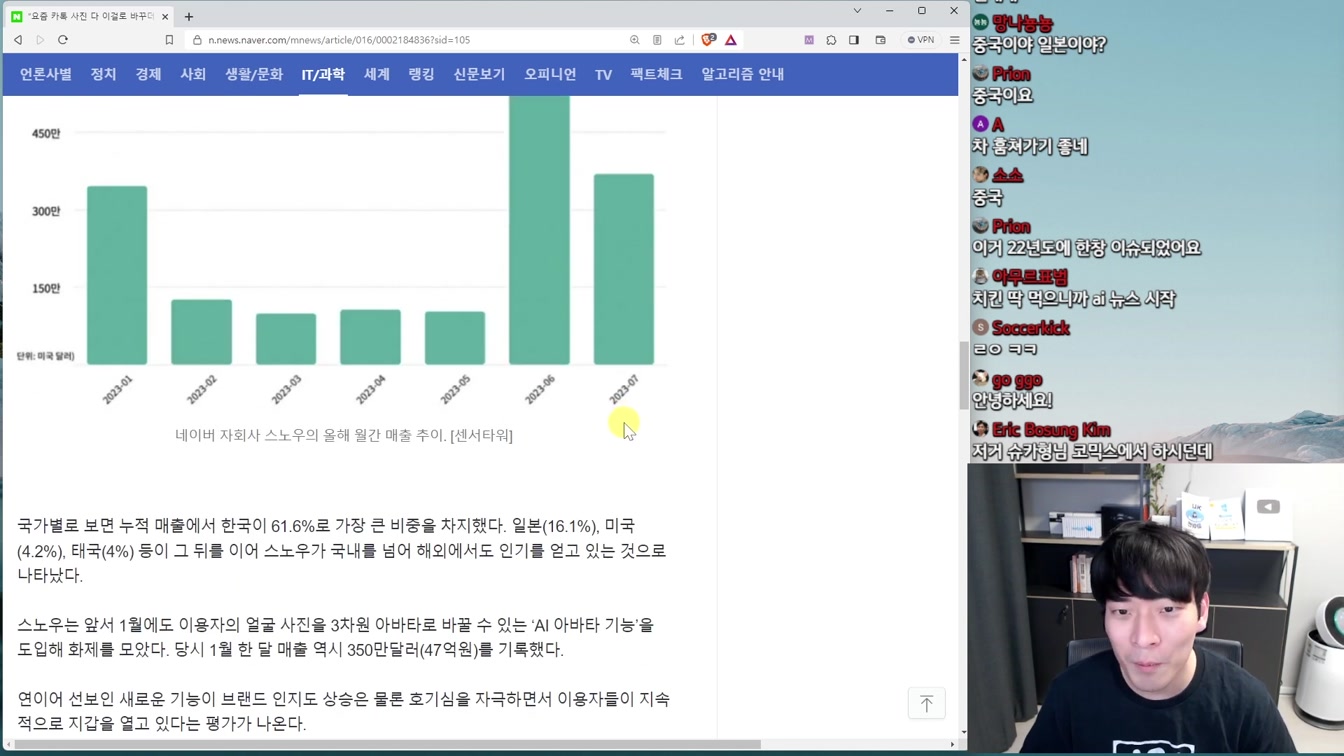Image resolution: width=1344 pixels, height=756 pixels.
Task: Bookmark this page with the bookmark icon
Action: point(169,40)
